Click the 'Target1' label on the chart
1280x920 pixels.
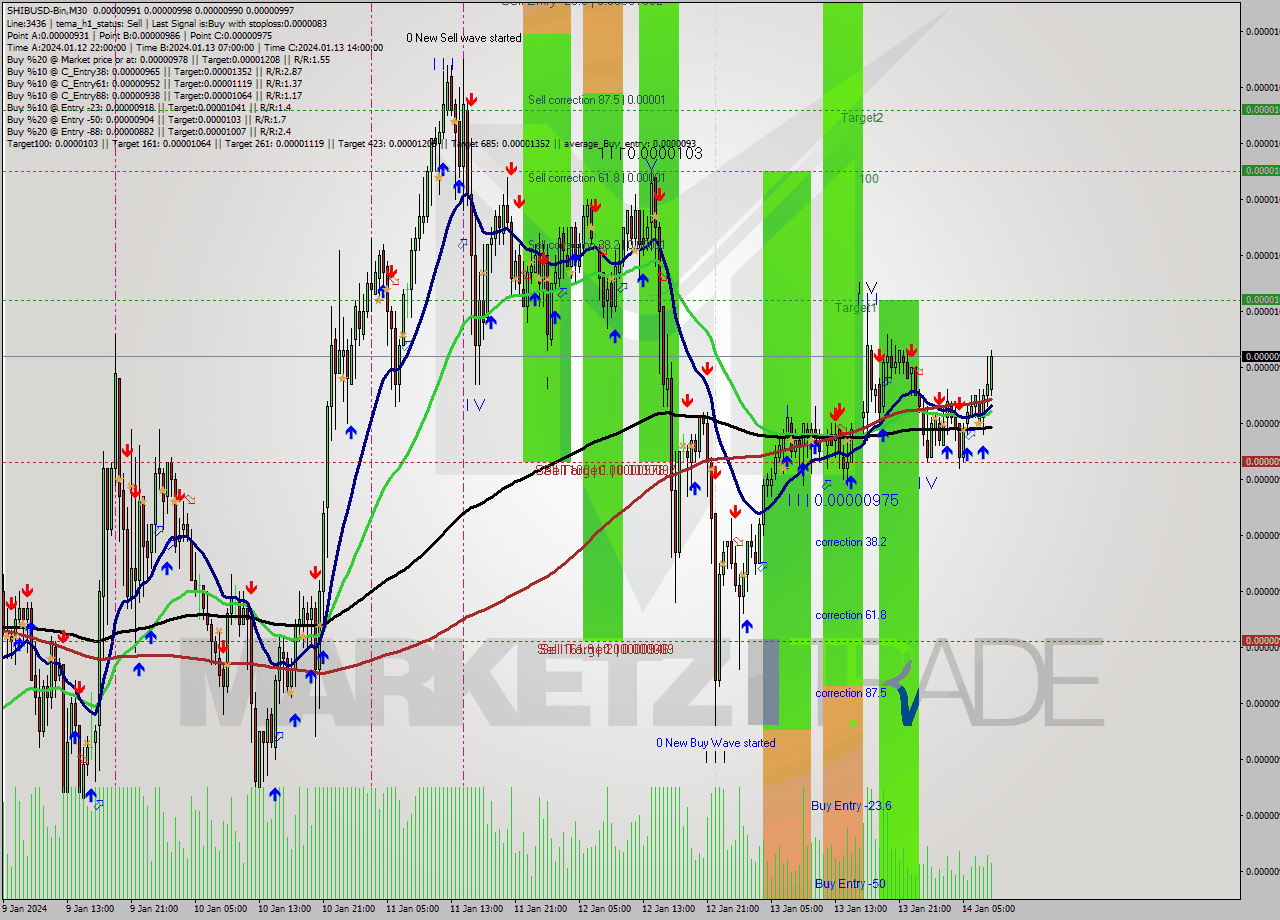click(x=856, y=307)
